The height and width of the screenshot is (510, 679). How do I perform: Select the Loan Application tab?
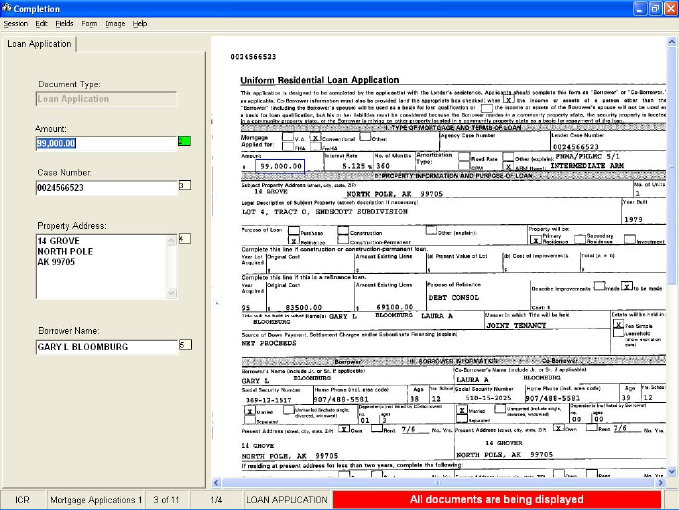tap(39, 44)
